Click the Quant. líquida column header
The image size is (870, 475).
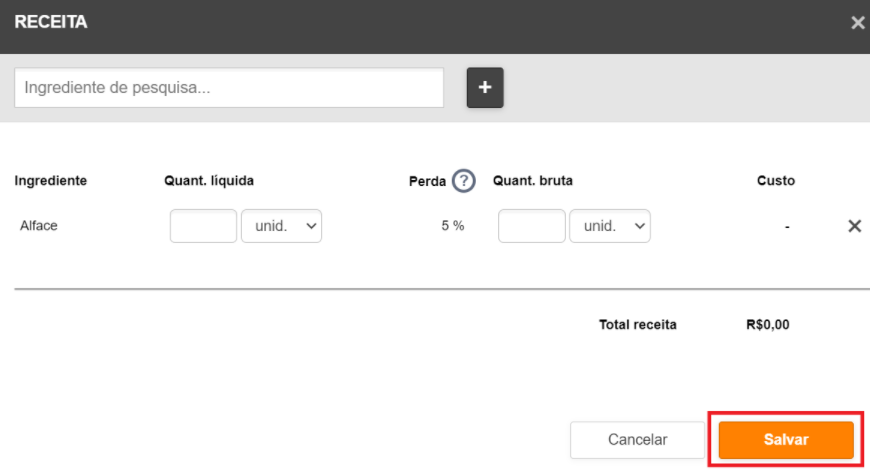tap(209, 181)
